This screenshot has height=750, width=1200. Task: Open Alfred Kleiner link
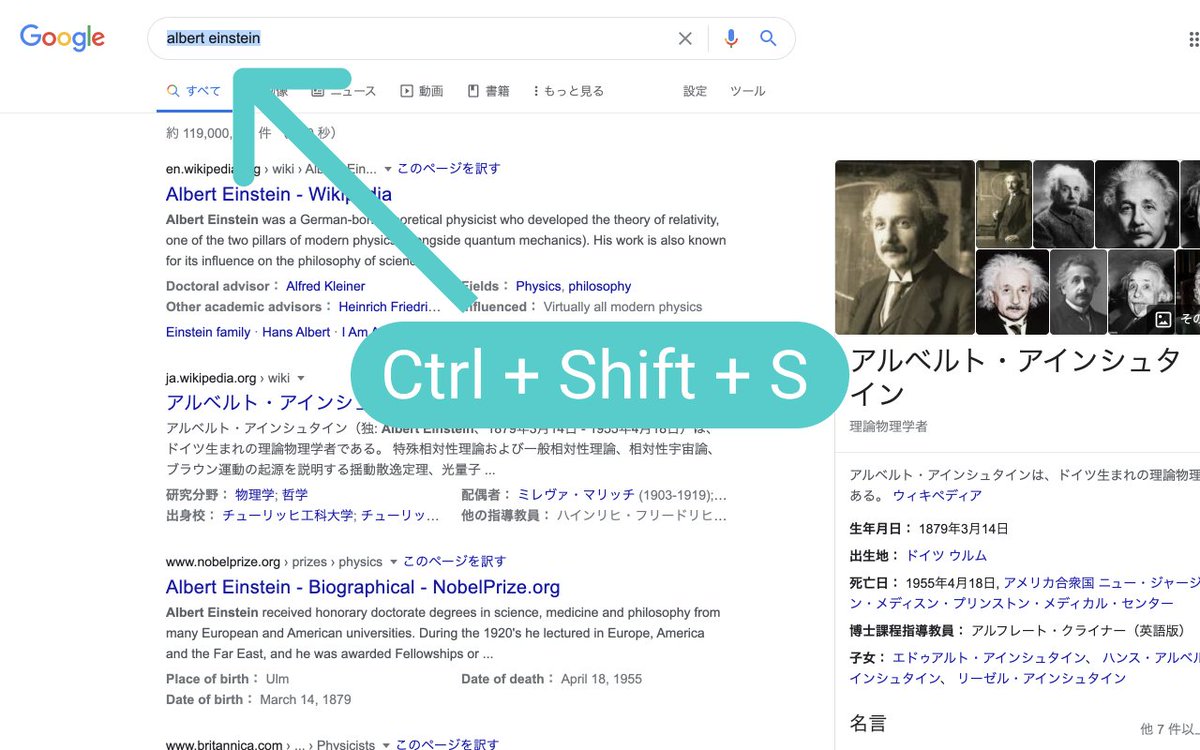(325, 286)
